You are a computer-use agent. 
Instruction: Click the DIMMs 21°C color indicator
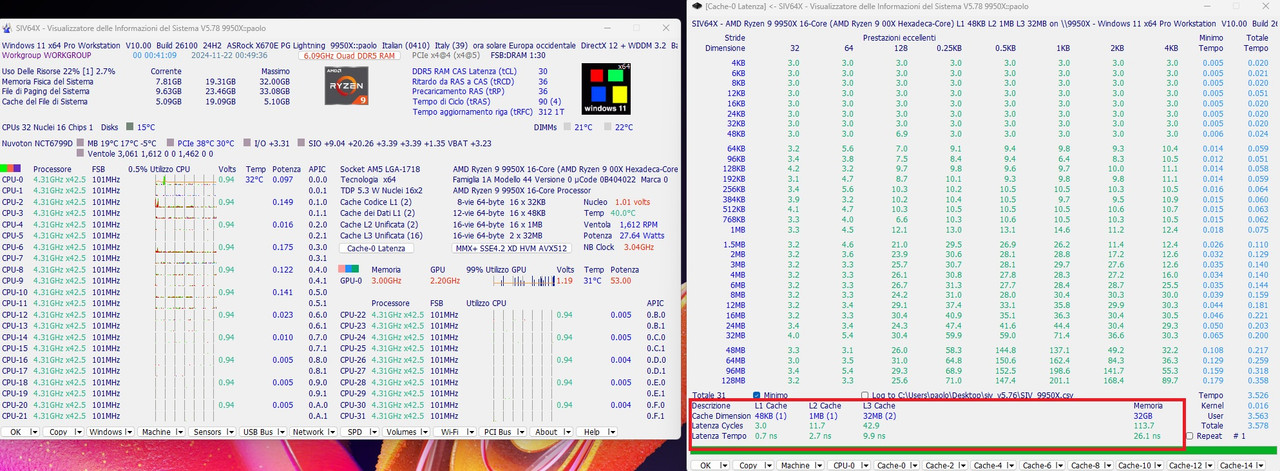click(566, 127)
